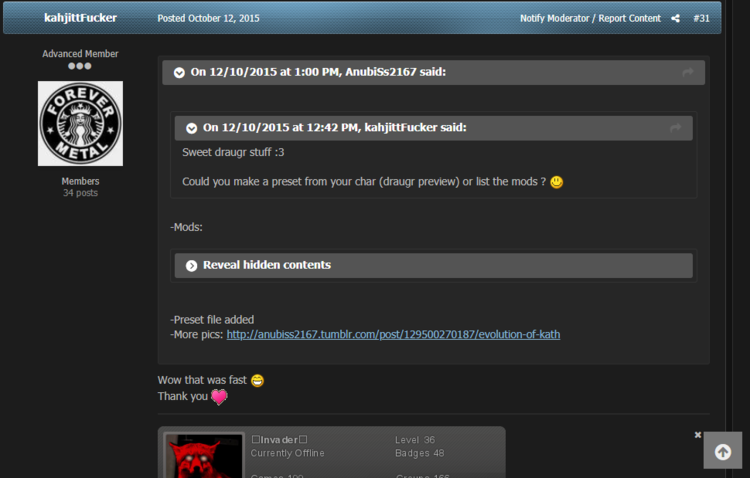Open permalink for post #31
The height and width of the screenshot is (478, 750).
point(701,18)
